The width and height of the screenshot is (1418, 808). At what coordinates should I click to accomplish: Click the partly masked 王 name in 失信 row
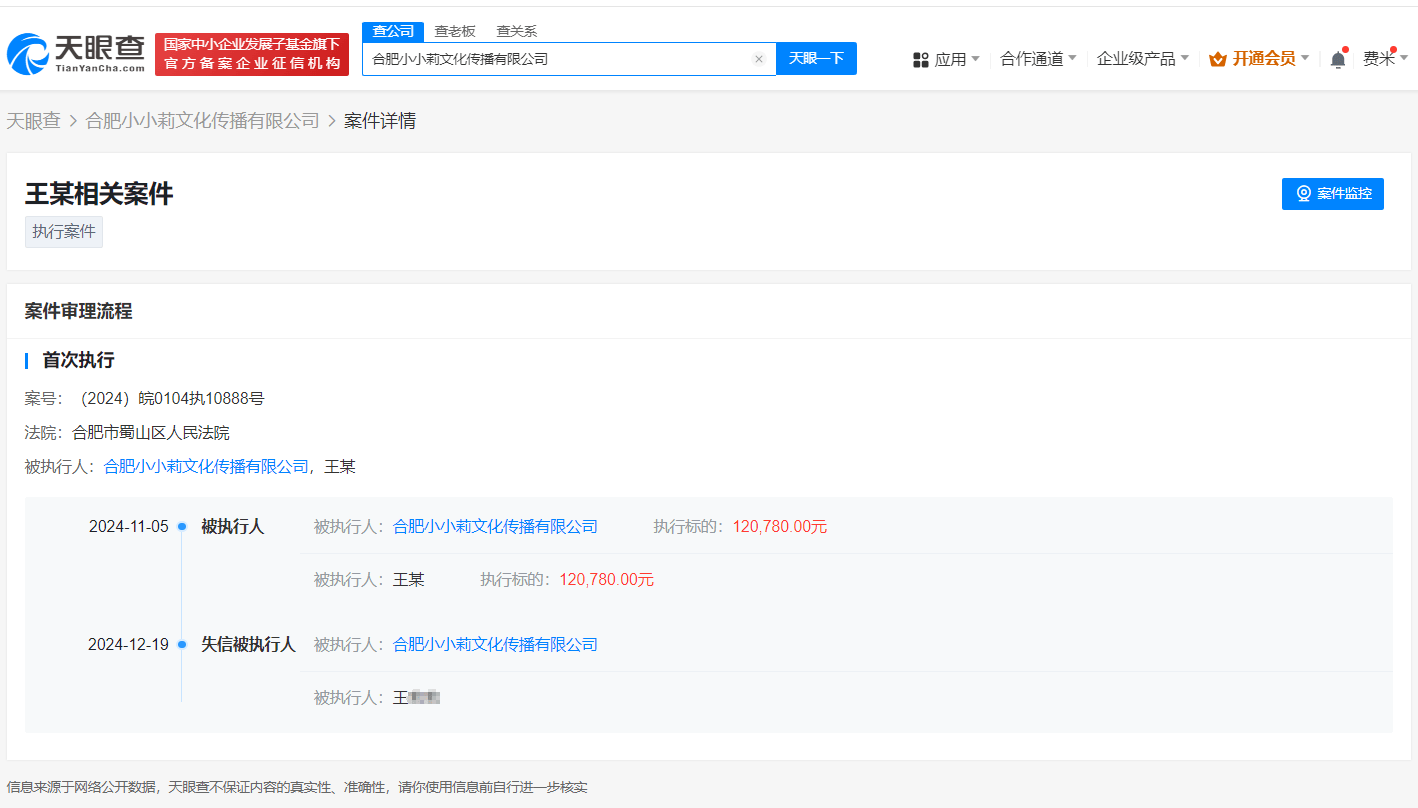[x=417, y=698]
